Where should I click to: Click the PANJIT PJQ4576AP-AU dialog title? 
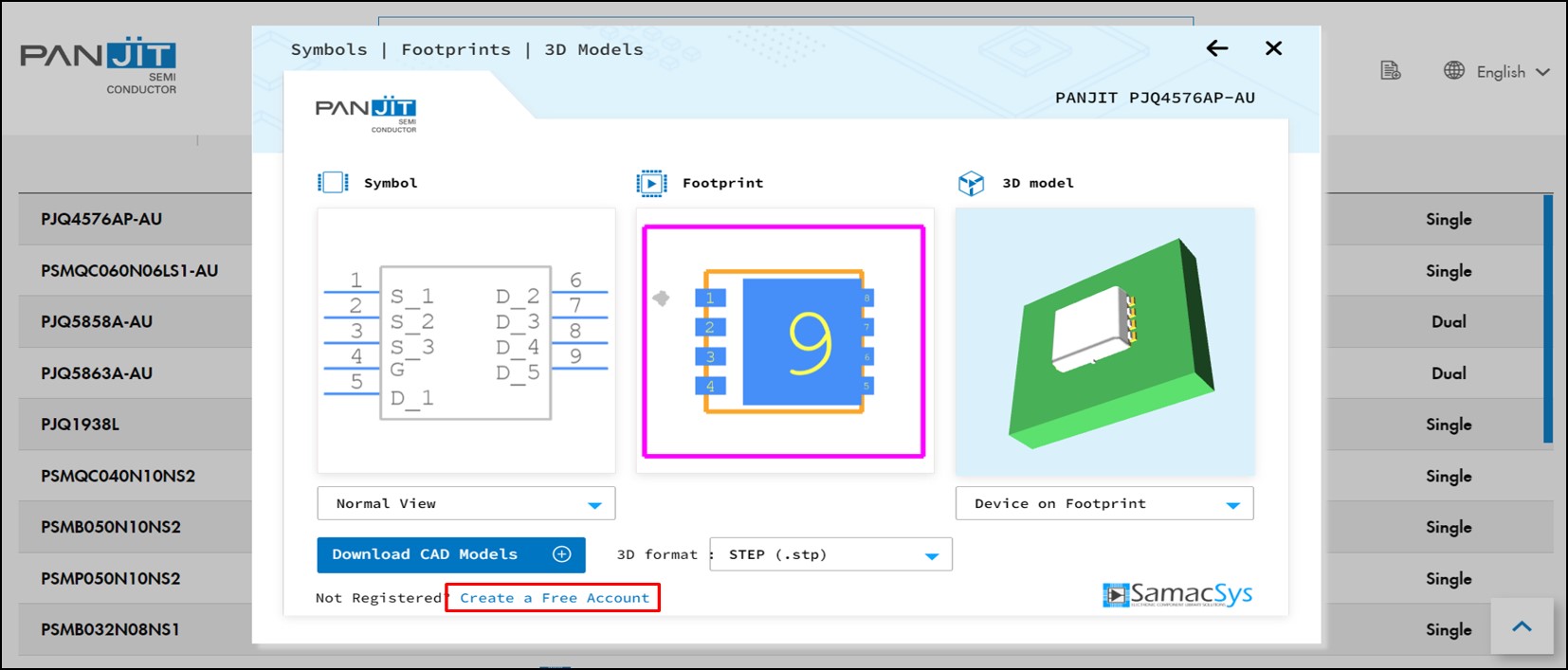point(1155,98)
